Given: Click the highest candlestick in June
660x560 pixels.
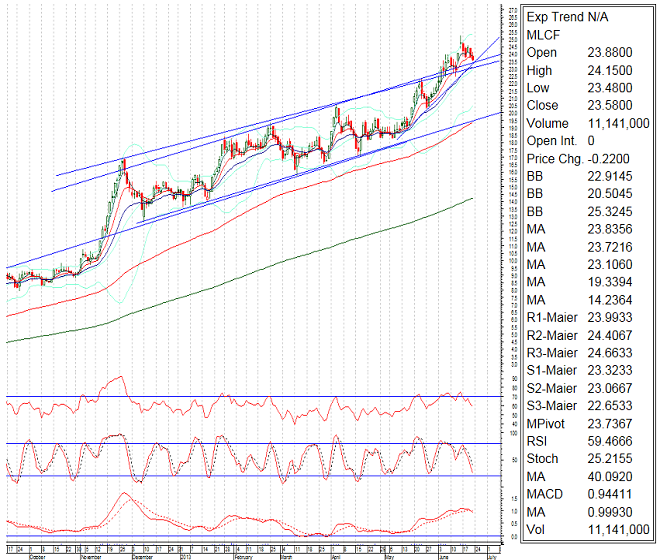Looking at the screenshot, I should click(461, 42).
